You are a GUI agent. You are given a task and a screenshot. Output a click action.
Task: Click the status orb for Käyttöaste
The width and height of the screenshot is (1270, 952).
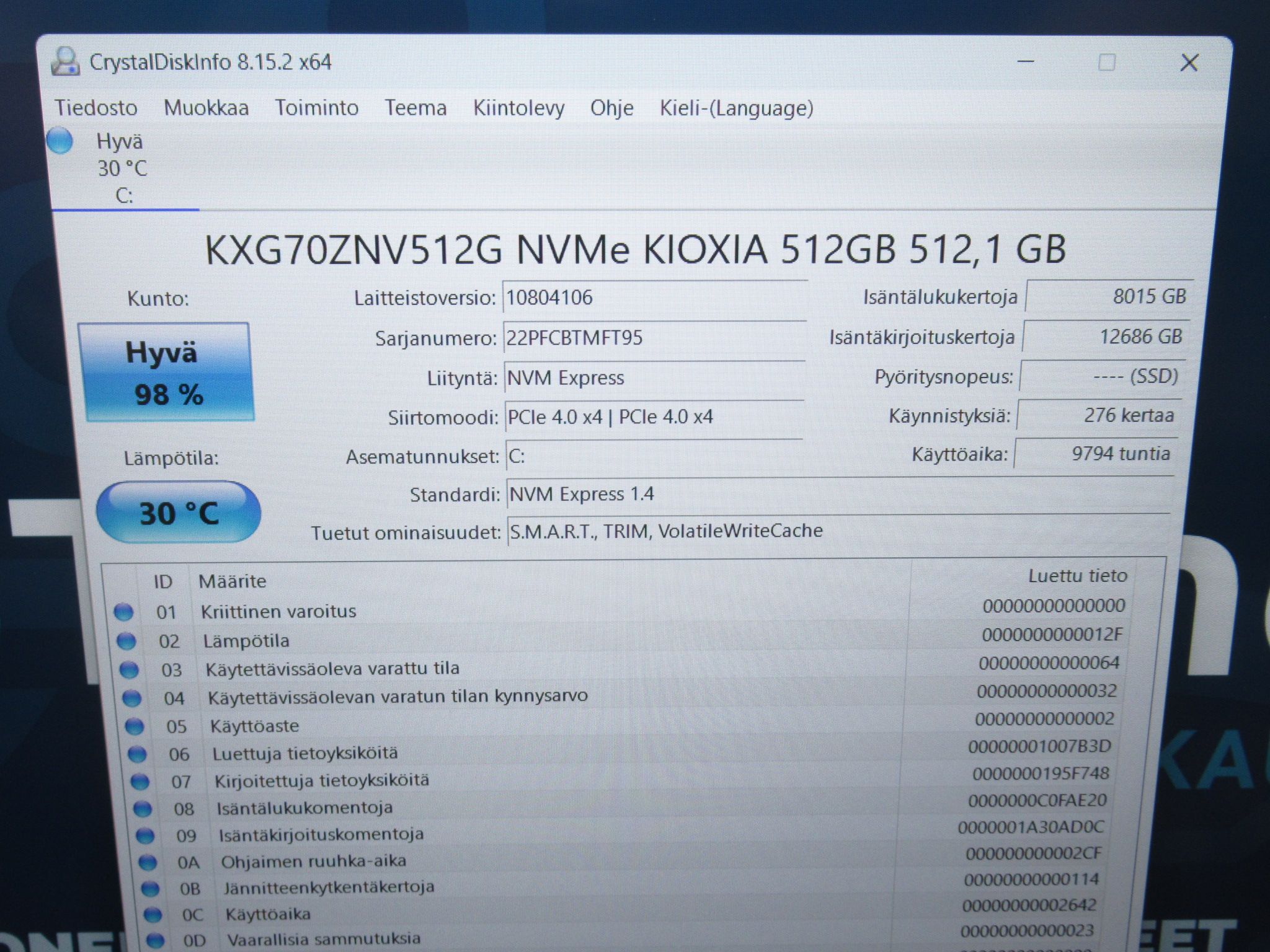[135, 726]
